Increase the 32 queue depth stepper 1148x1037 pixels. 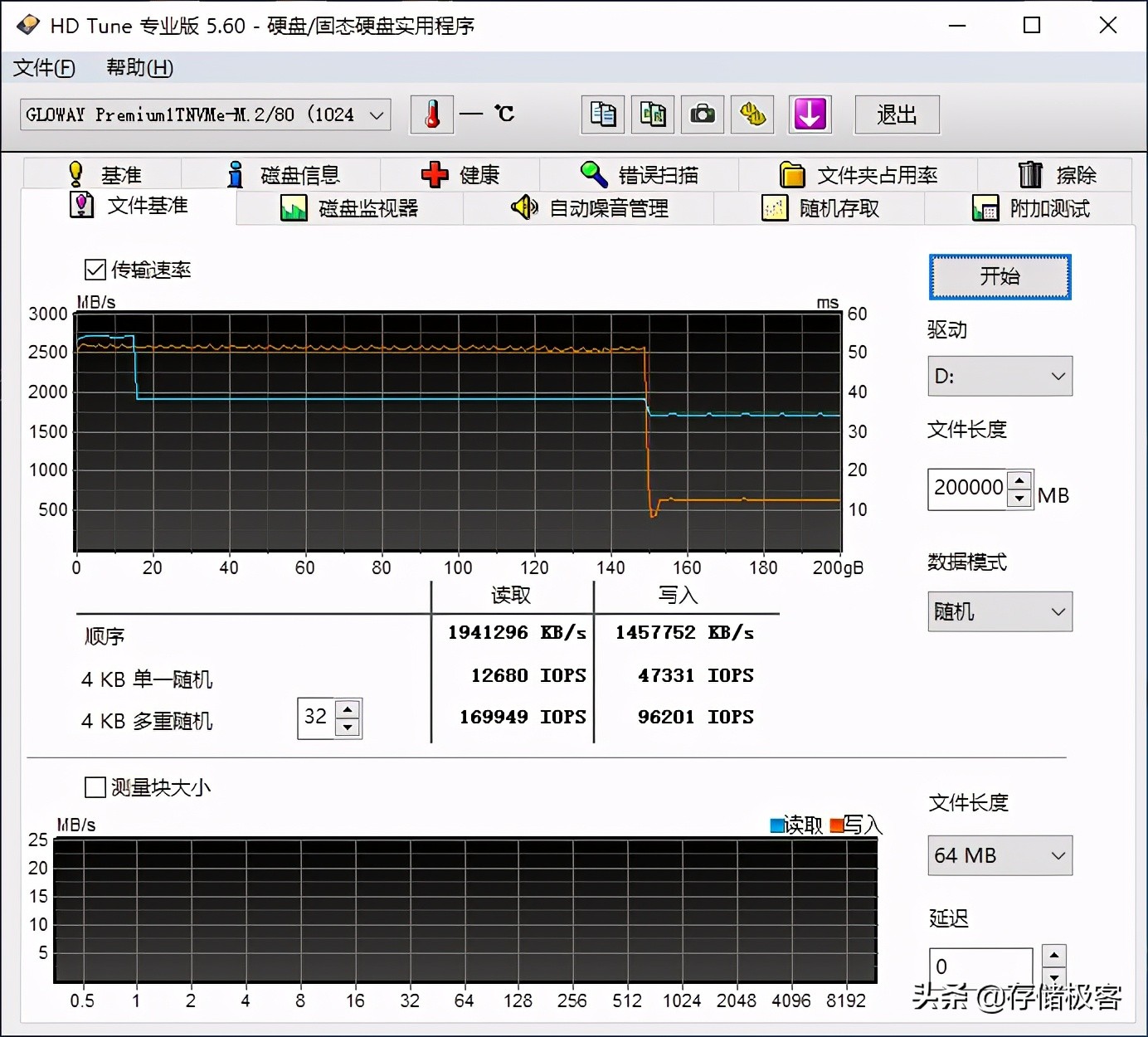pyautogui.click(x=348, y=709)
